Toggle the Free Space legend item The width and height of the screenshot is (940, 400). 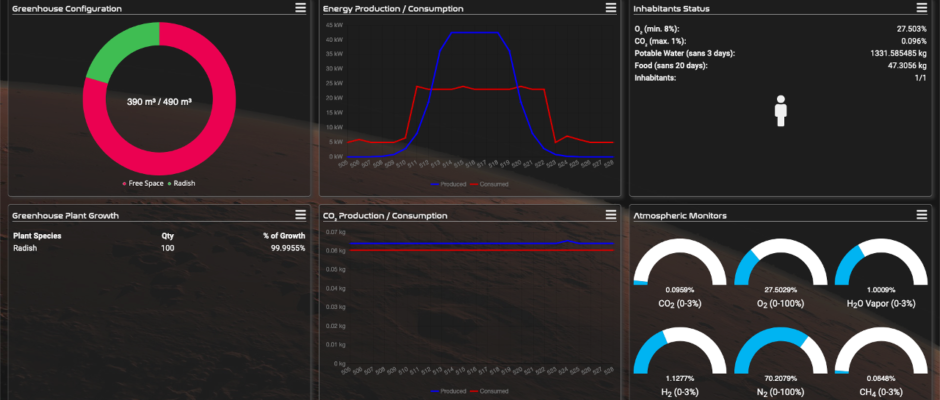pyautogui.click(x=142, y=184)
